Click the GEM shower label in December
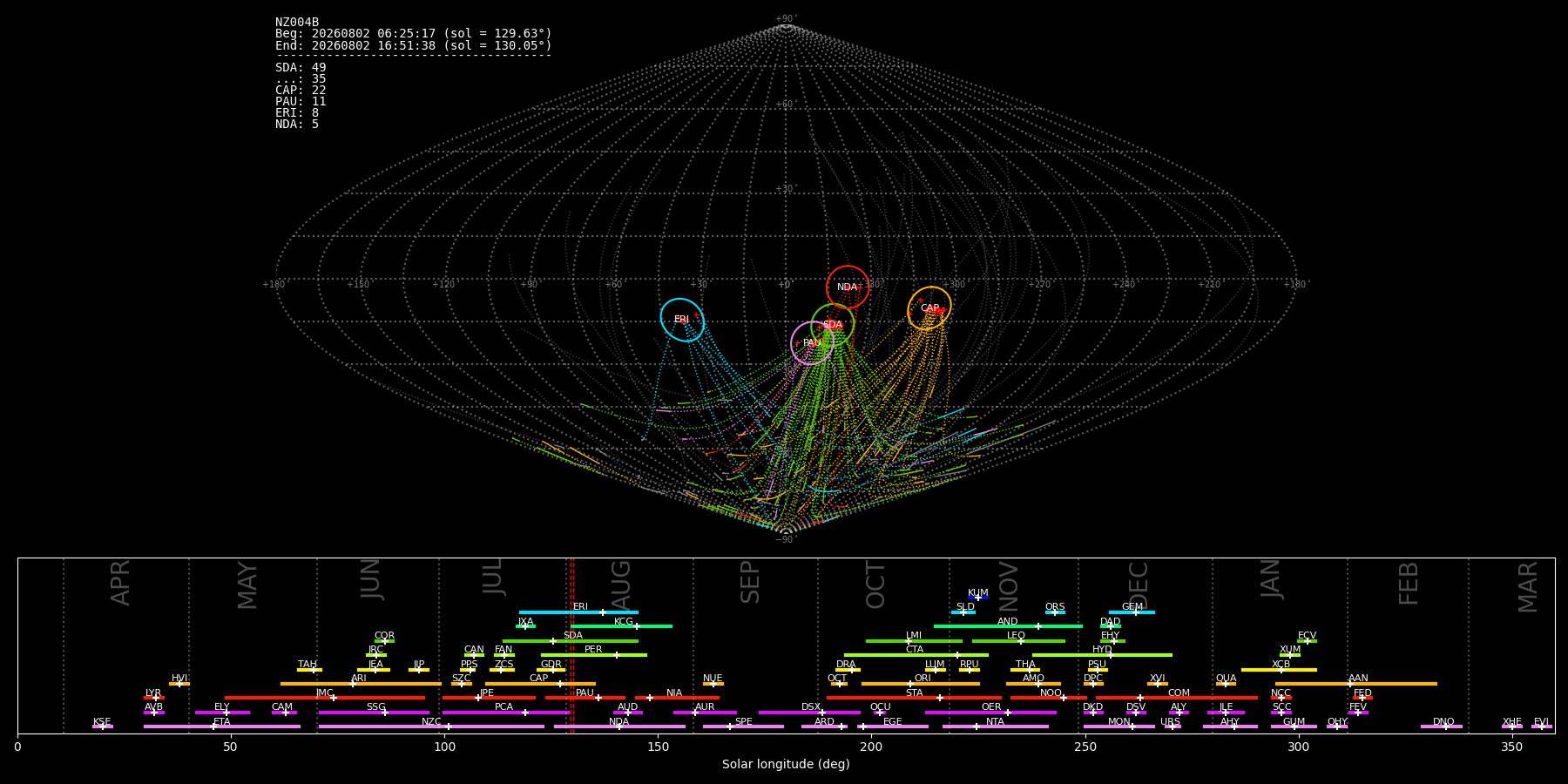 click(1132, 607)
